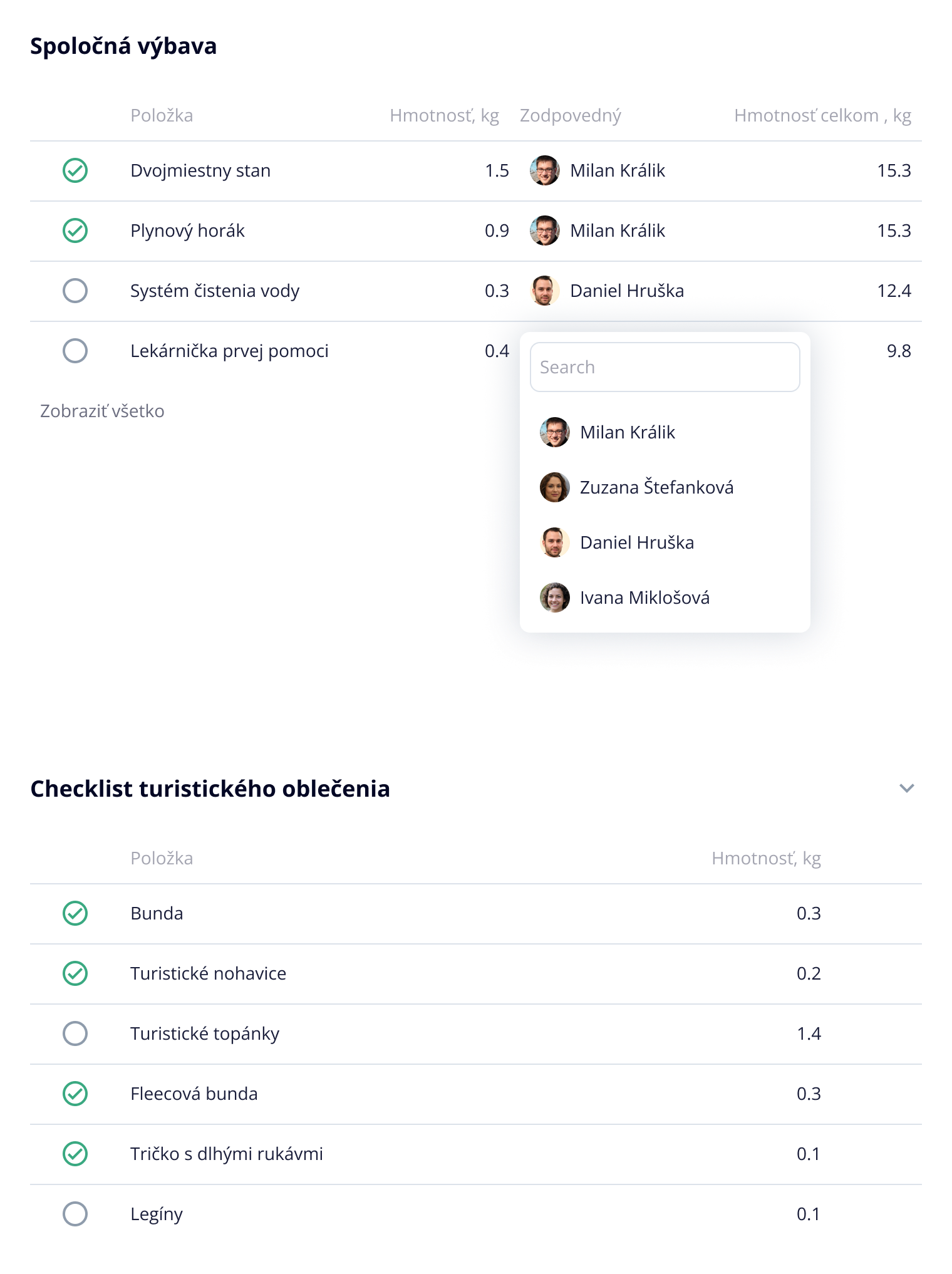Tick the Legíny checkbox
This screenshot has height=1274, width=952.
[x=75, y=1214]
